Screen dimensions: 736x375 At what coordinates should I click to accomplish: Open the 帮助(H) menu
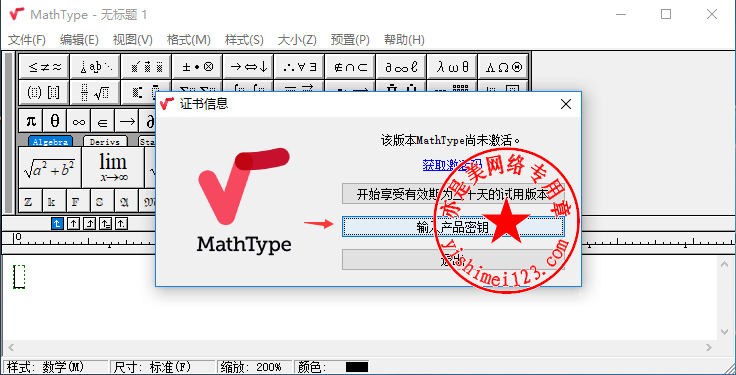tap(404, 40)
